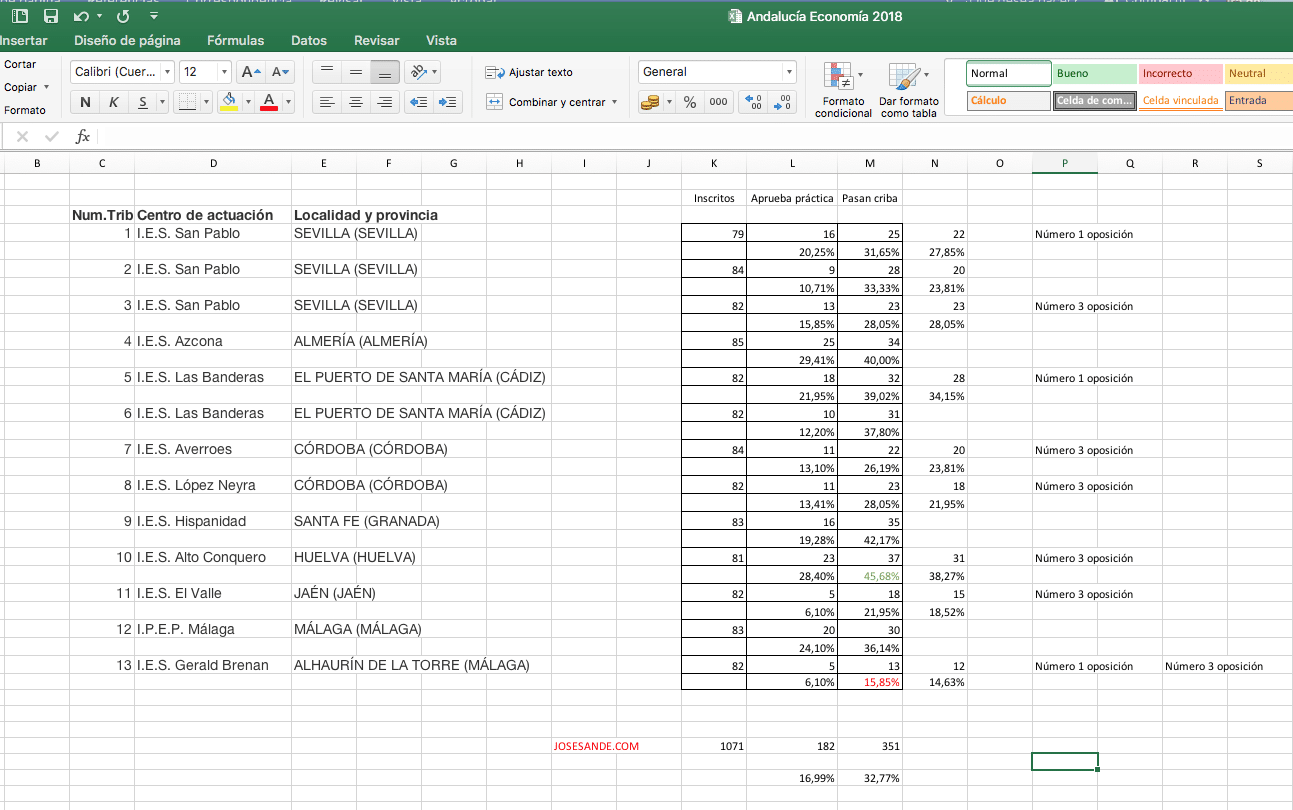This screenshot has height=810, width=1293.
Task: Click the Copiar button
Action: coord(20,87)
